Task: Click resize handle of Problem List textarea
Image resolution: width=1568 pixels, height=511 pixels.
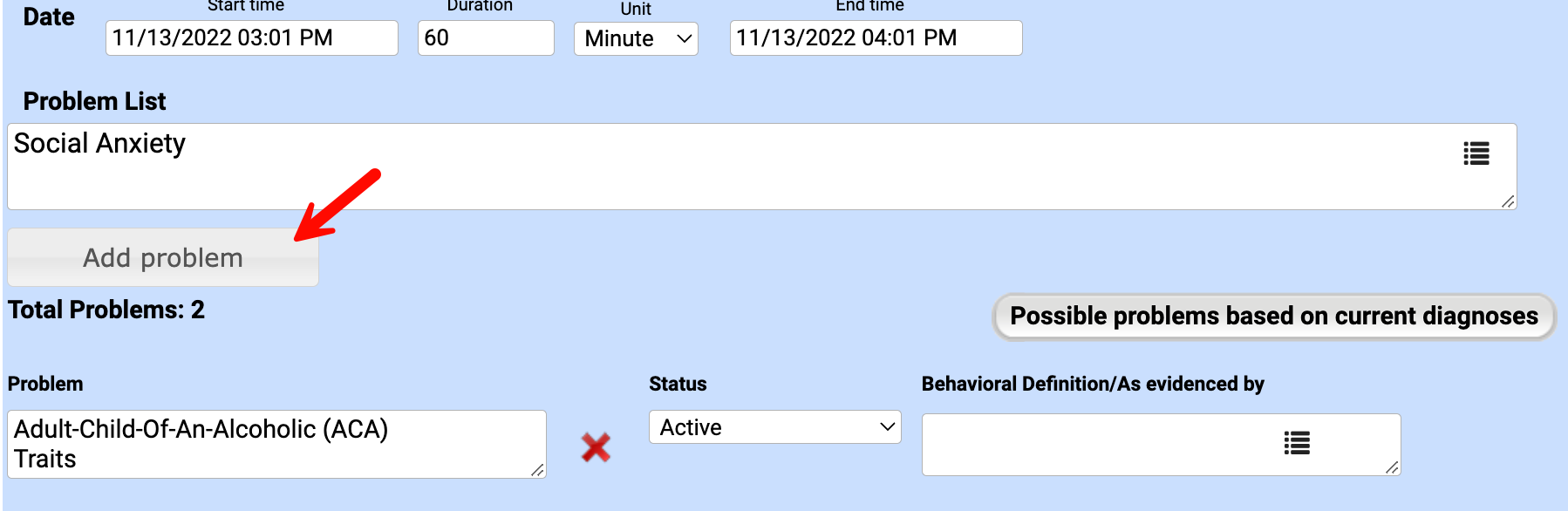Action: (1508, 201)
